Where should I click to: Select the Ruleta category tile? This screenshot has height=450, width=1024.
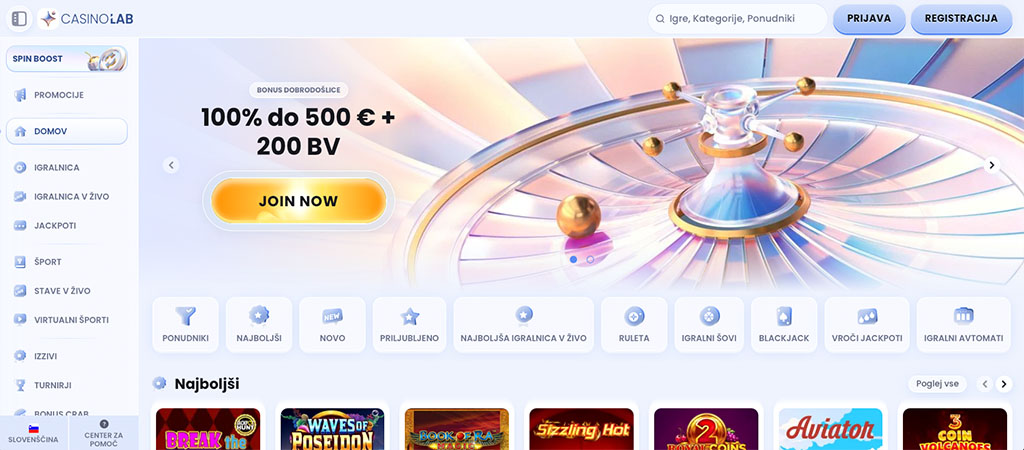[x=634, y=325]
